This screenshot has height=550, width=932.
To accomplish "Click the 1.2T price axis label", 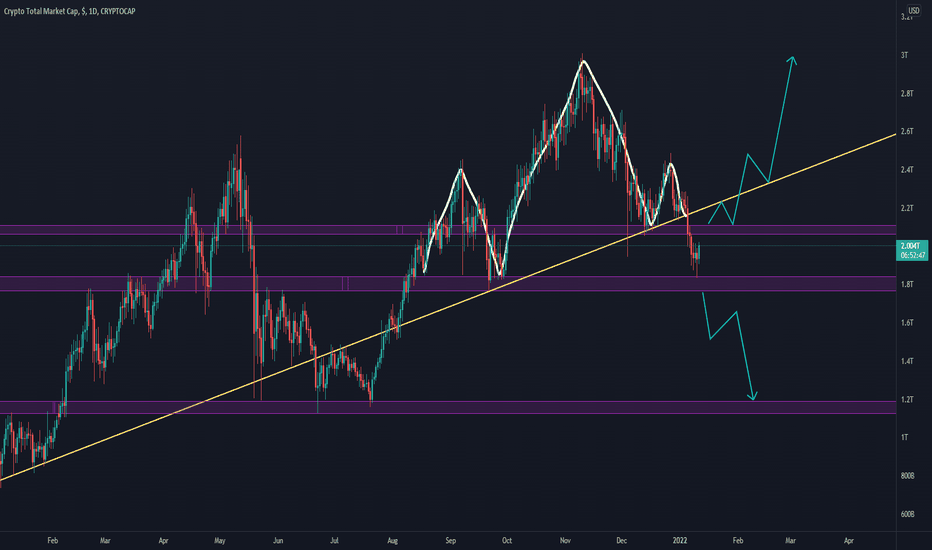I will [x=906, y=400].
